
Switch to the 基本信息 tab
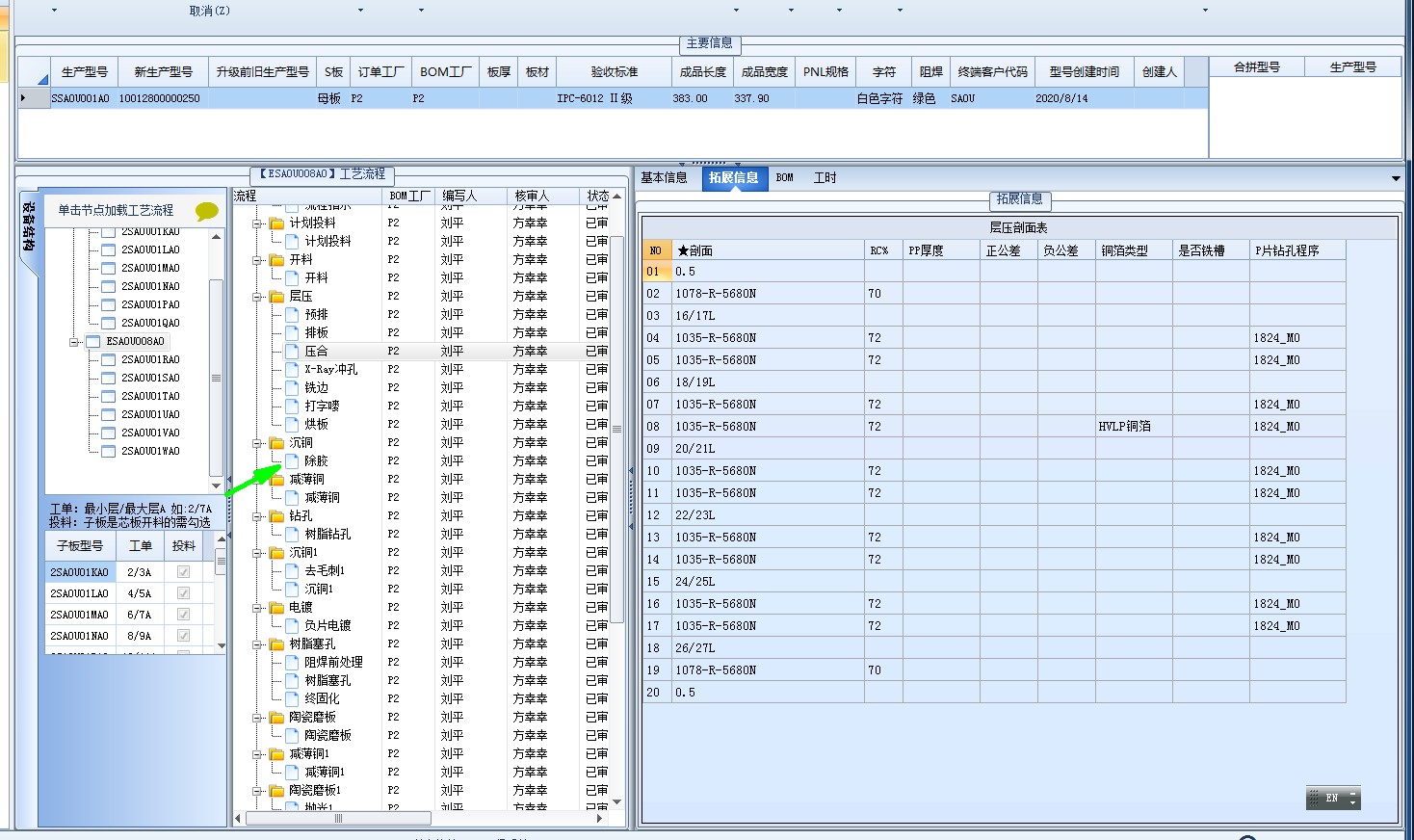click(665, 178)
